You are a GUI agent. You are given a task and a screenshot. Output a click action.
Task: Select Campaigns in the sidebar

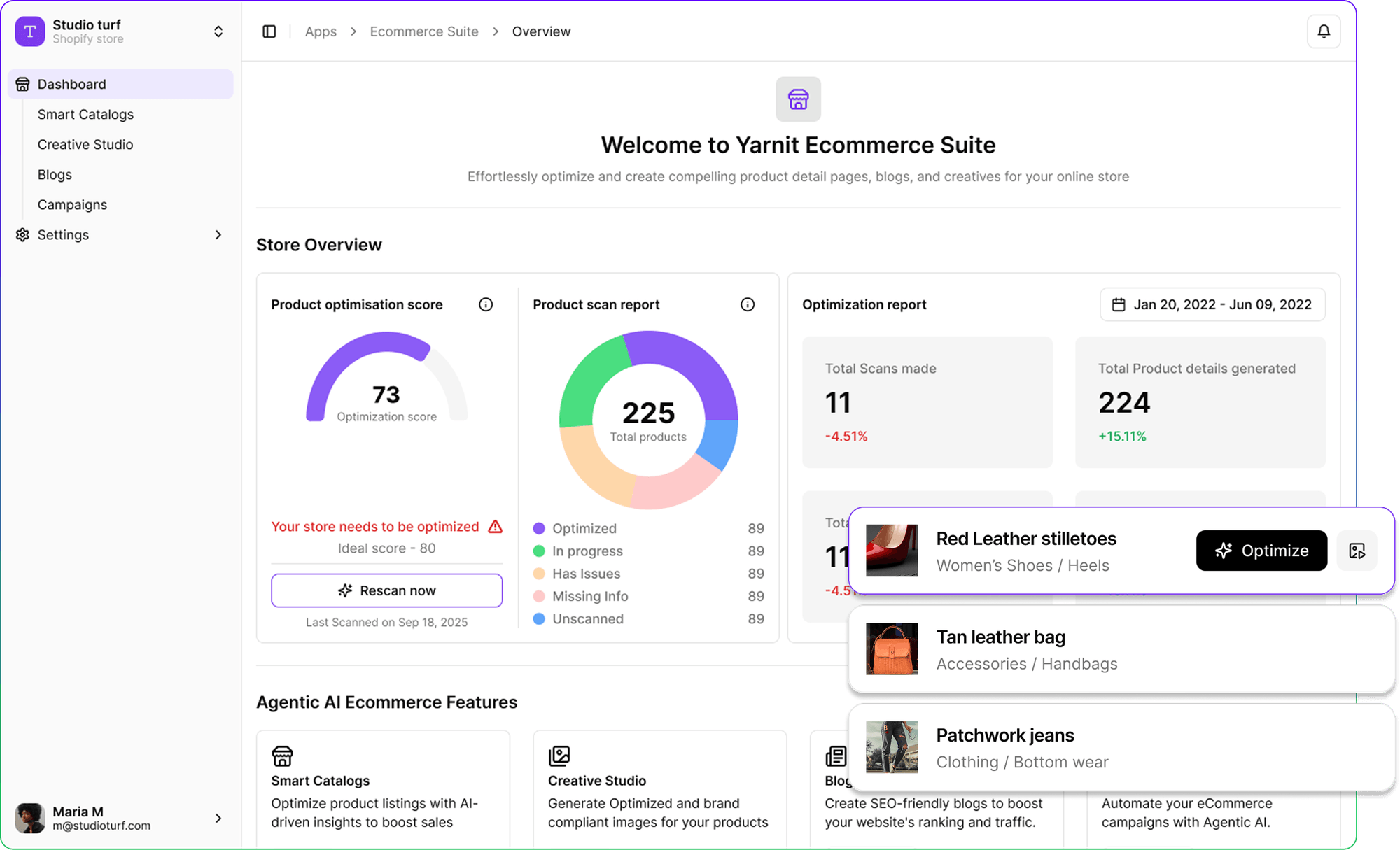point(72,204)
